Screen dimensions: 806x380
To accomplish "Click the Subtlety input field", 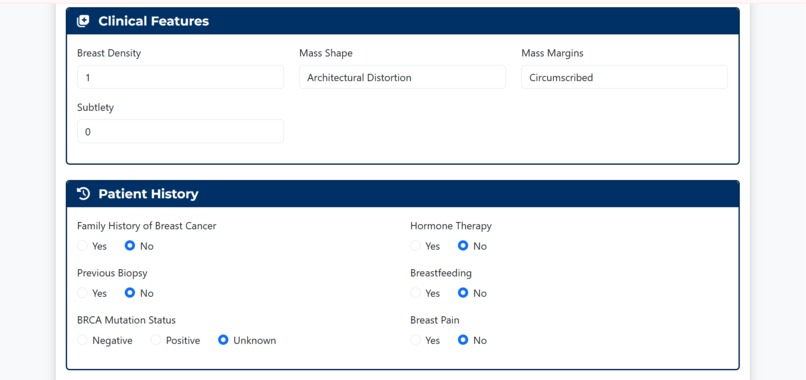I will (180, 132).
